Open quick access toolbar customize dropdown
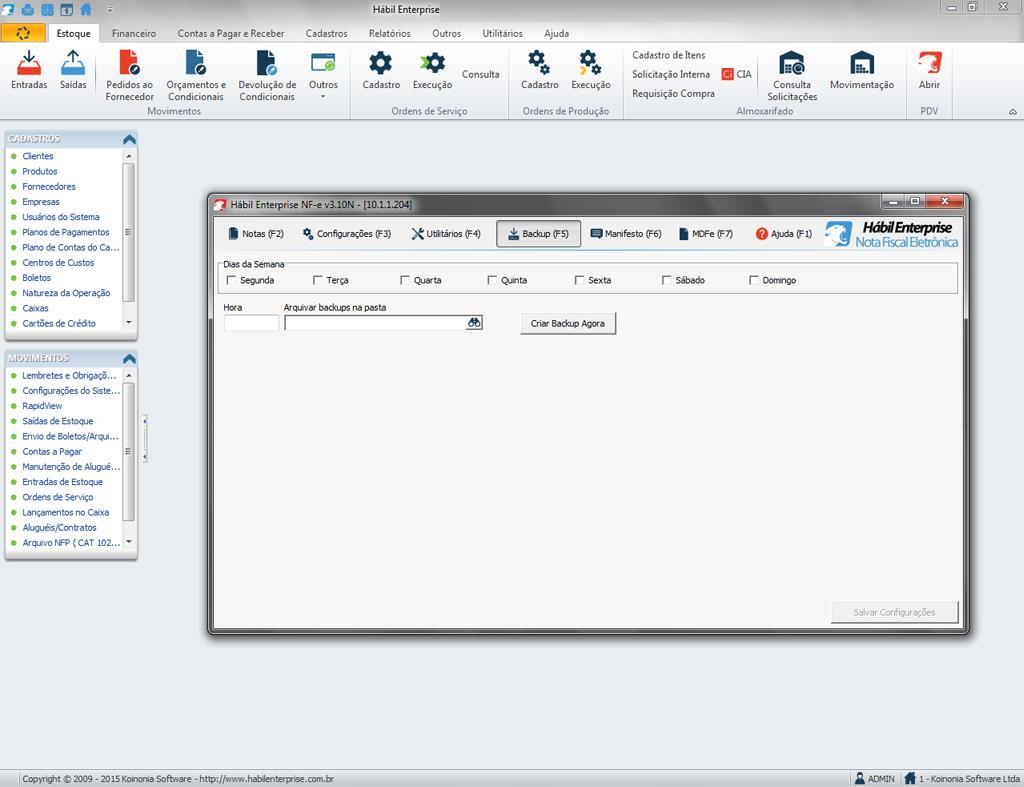Viewport: 1024px width, 787px height. pos(110,10)
